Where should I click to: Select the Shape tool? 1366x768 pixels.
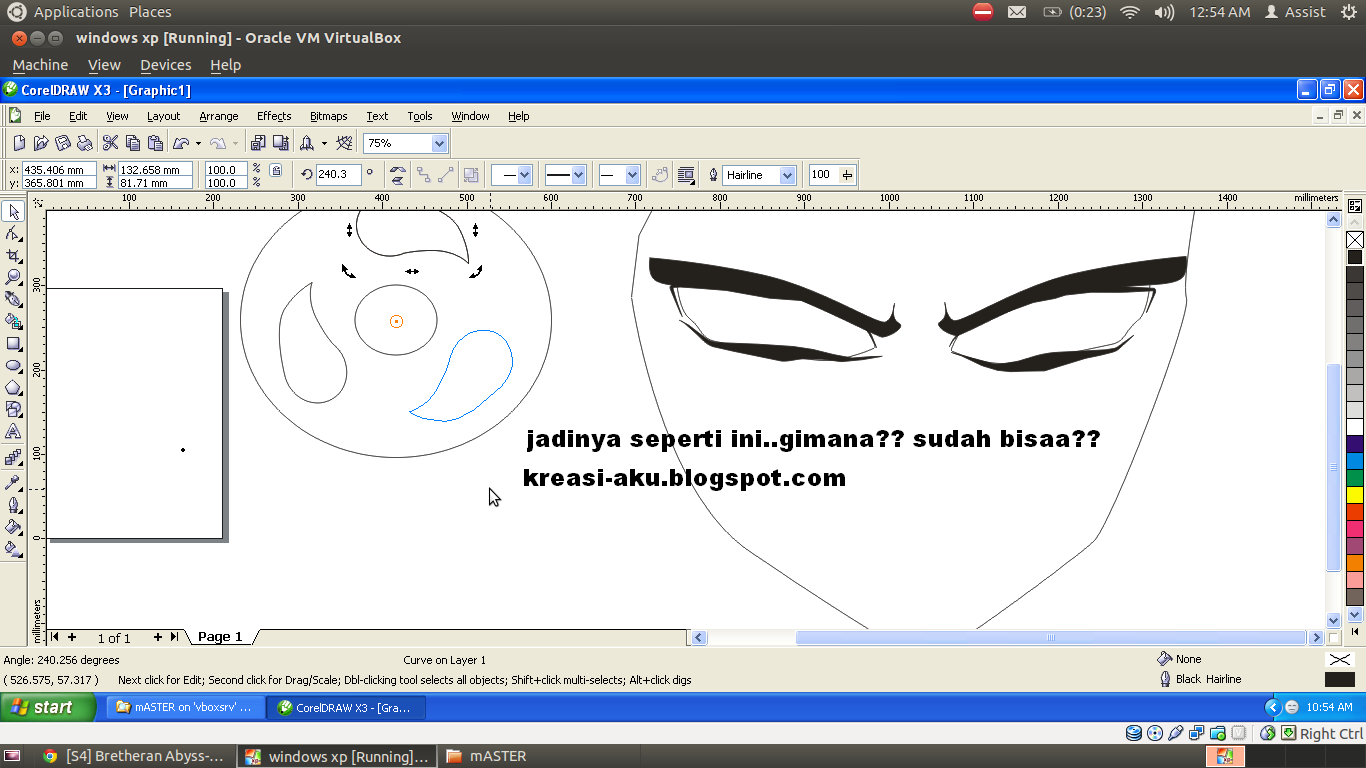click(13, 233)
